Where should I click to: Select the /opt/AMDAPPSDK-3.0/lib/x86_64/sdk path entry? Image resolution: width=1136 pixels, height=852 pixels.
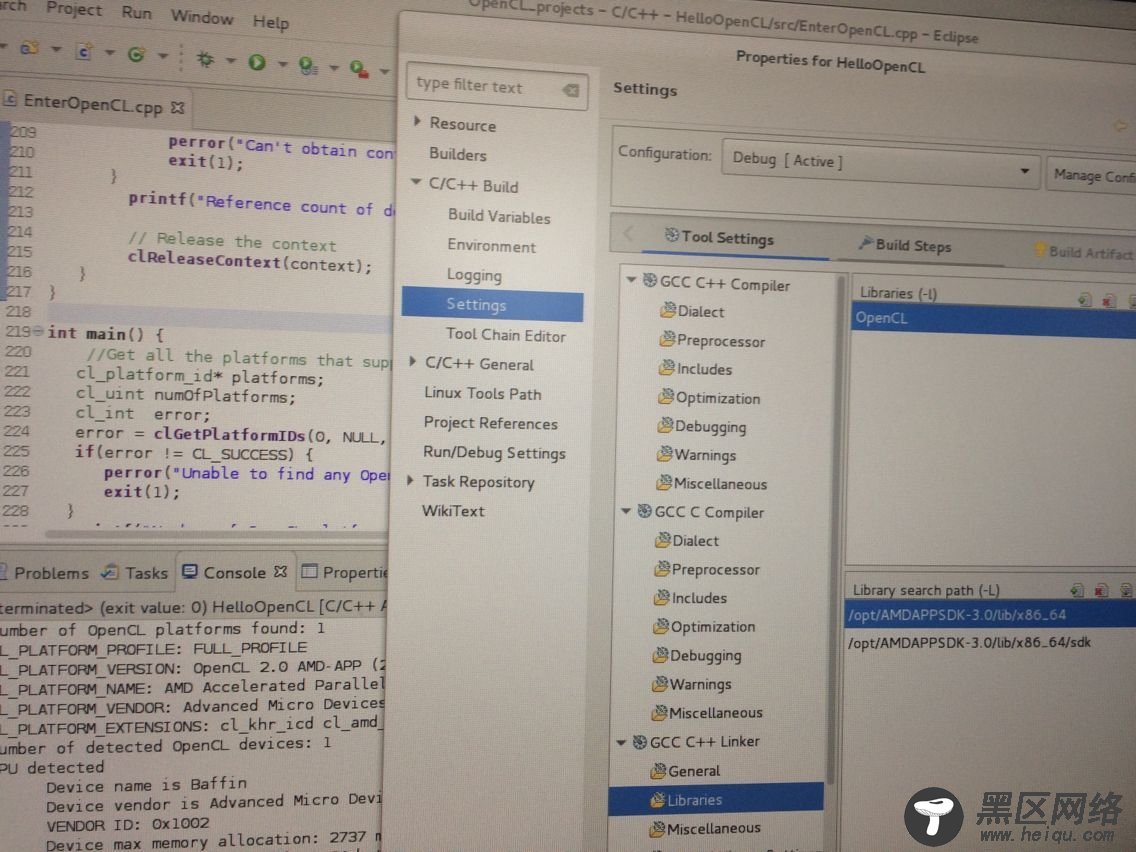969,643
